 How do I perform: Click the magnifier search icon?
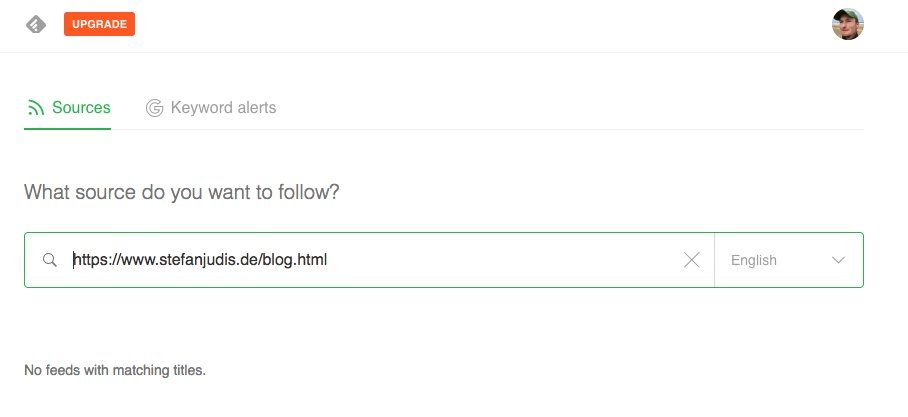[50, 260]
